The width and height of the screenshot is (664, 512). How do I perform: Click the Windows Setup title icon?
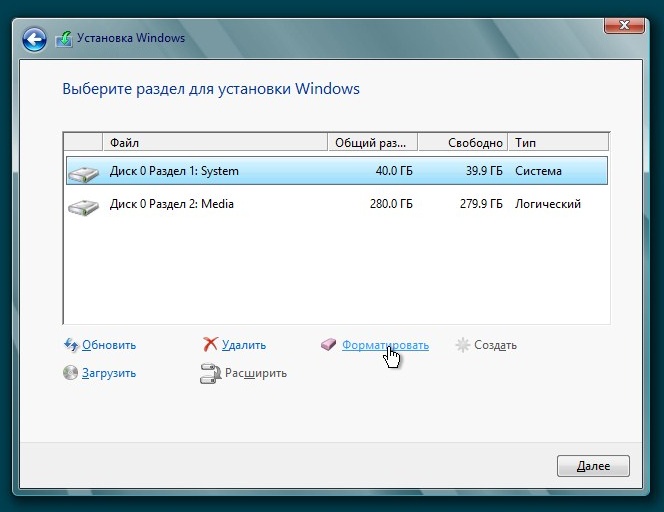click(x=64, y=39)
